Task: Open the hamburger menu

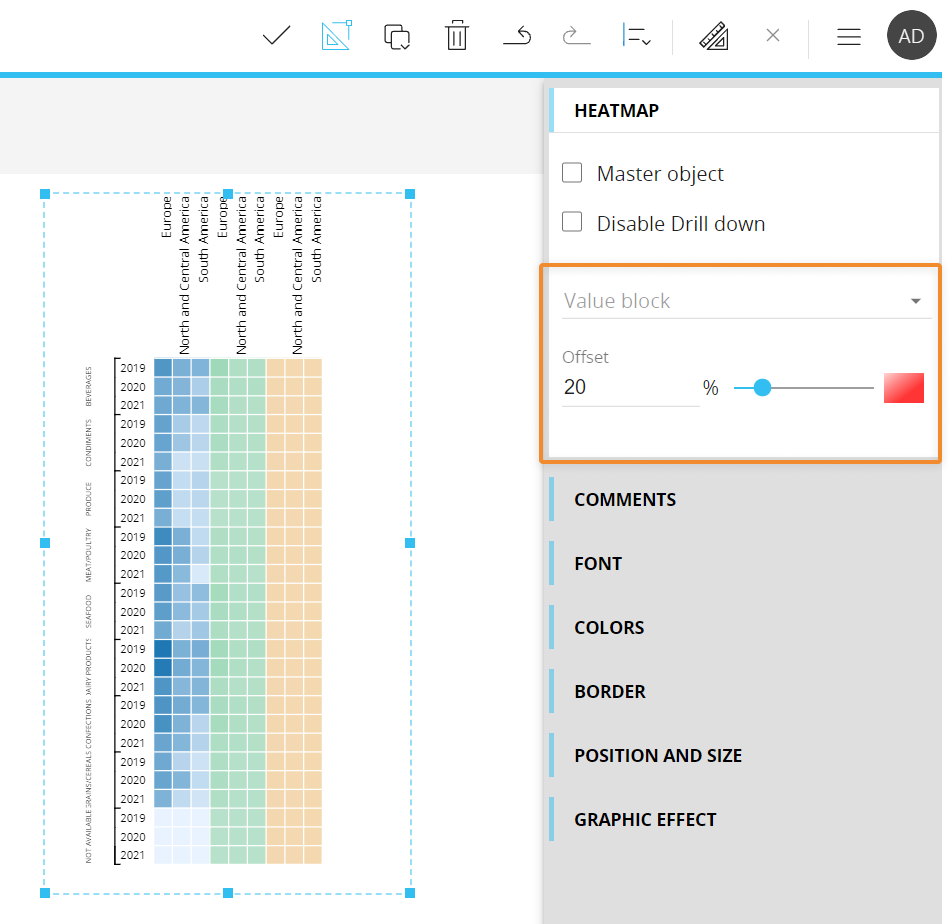Action: tap(849, 37)
